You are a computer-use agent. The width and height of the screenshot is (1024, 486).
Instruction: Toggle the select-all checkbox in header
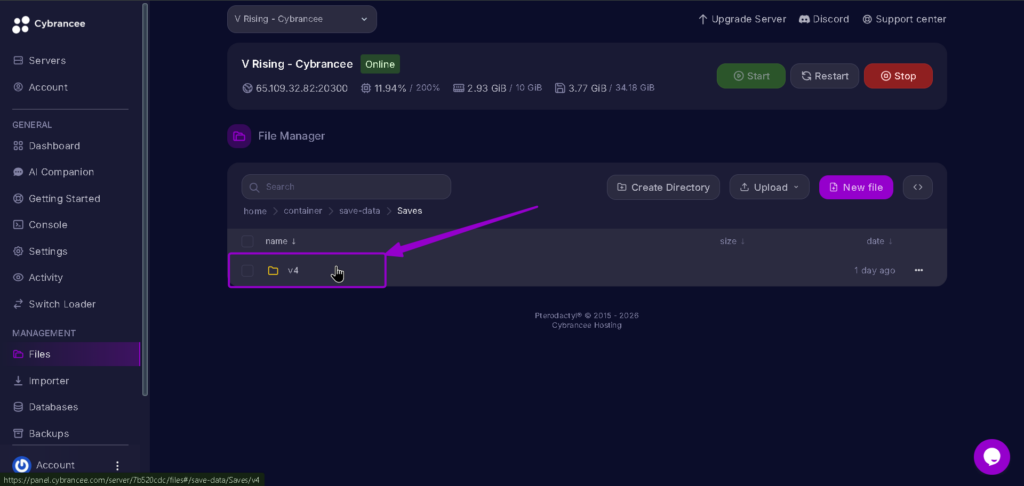pyautogui.click(x=248, y=241)
